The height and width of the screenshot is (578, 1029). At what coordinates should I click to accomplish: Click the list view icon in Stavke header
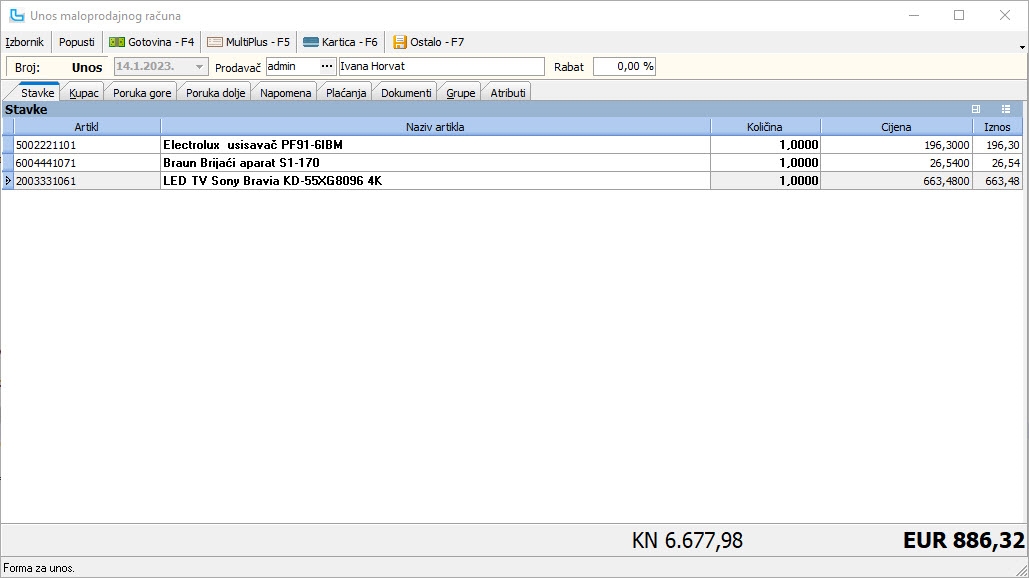[x=1006, y=109]
